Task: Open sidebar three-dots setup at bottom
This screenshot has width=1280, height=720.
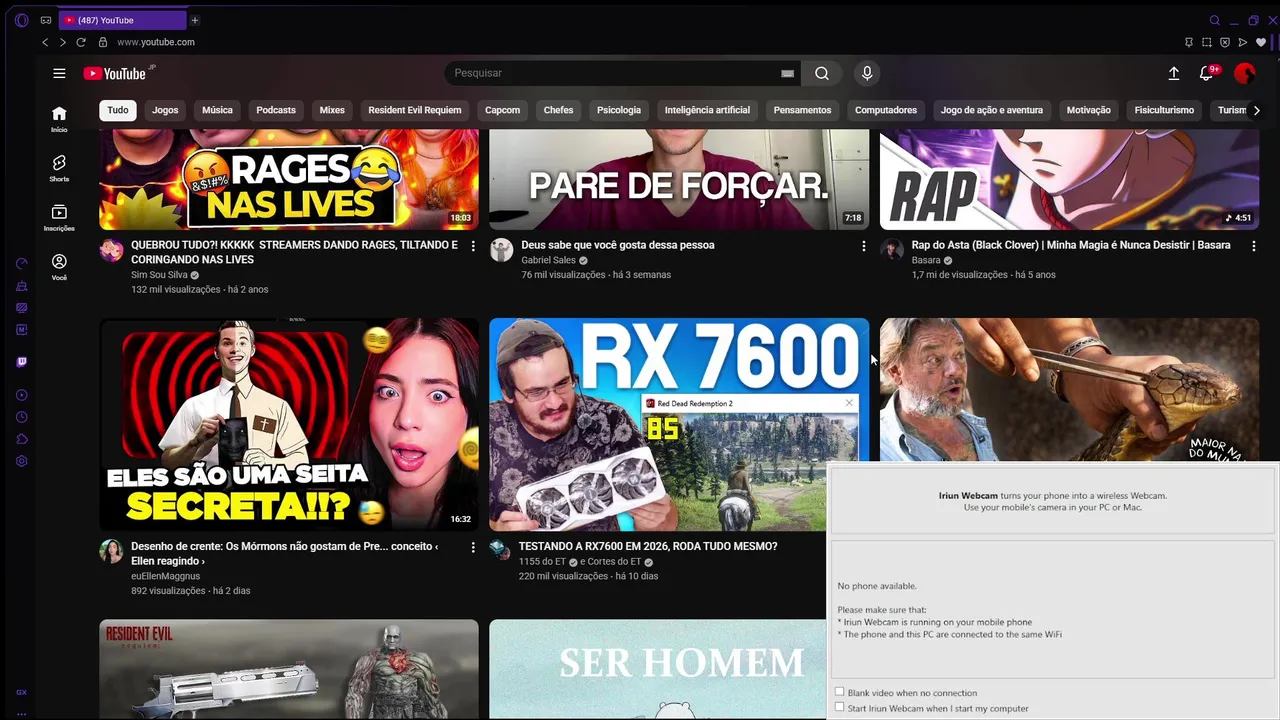Action: [21, 713]
